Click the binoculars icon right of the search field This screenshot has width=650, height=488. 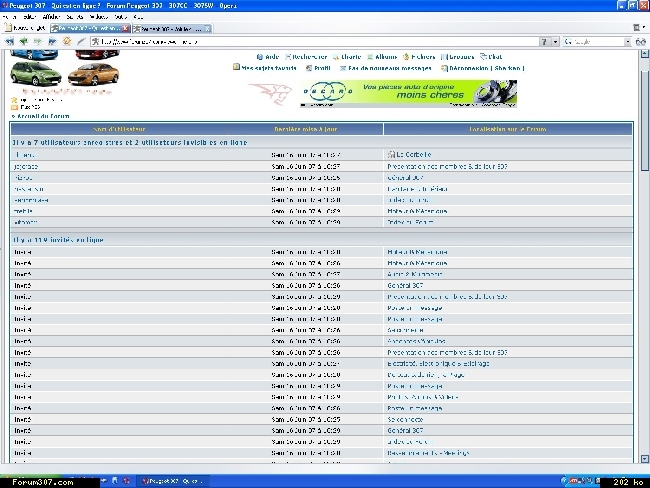click(640, 41)
